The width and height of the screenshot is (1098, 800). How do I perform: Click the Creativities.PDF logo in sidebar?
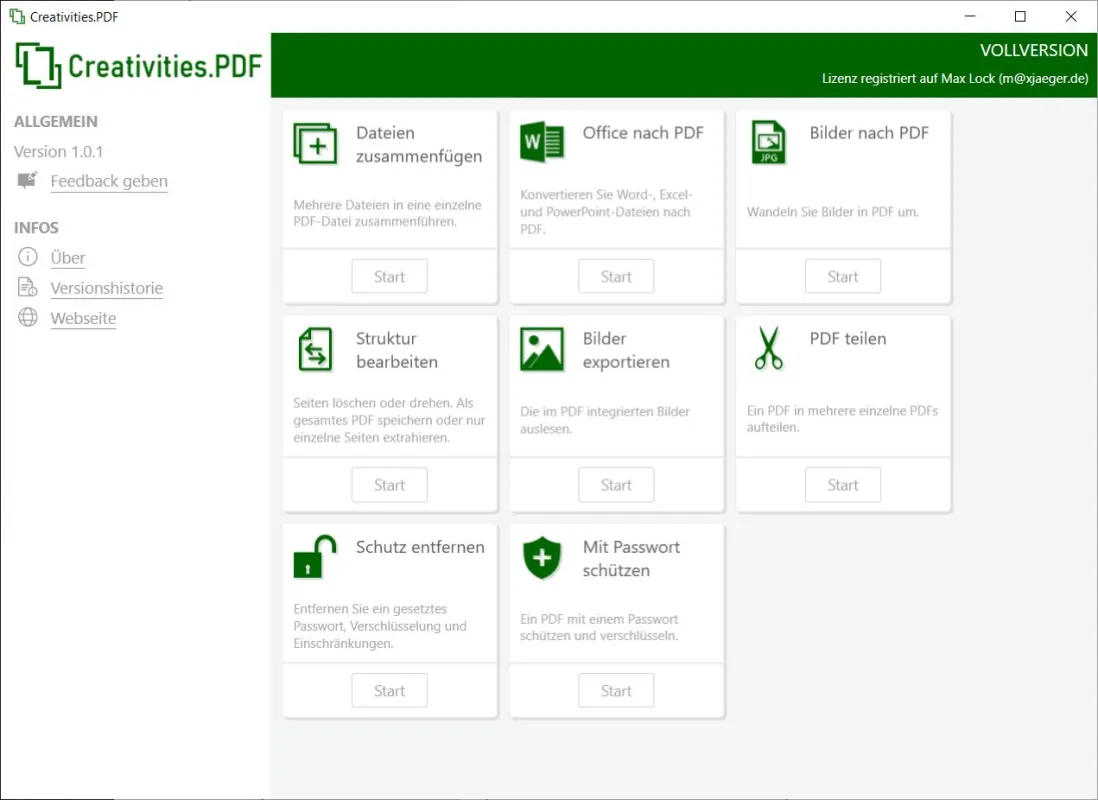pyautogui.click(x=138, y=66)
